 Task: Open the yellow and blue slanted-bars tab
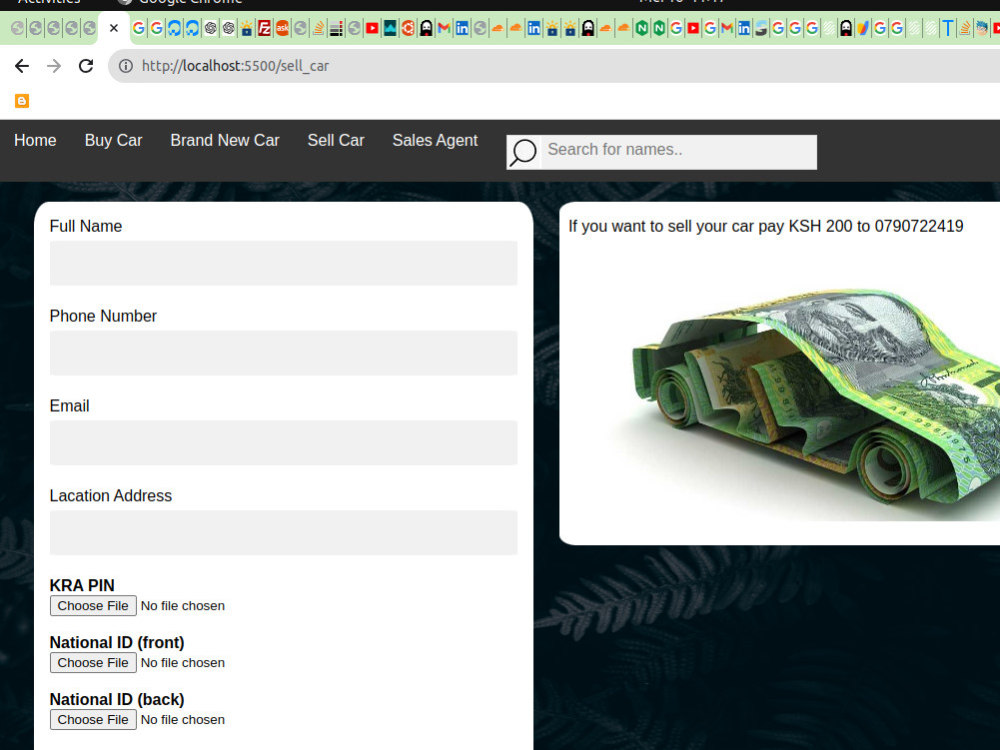click(863, 28)
